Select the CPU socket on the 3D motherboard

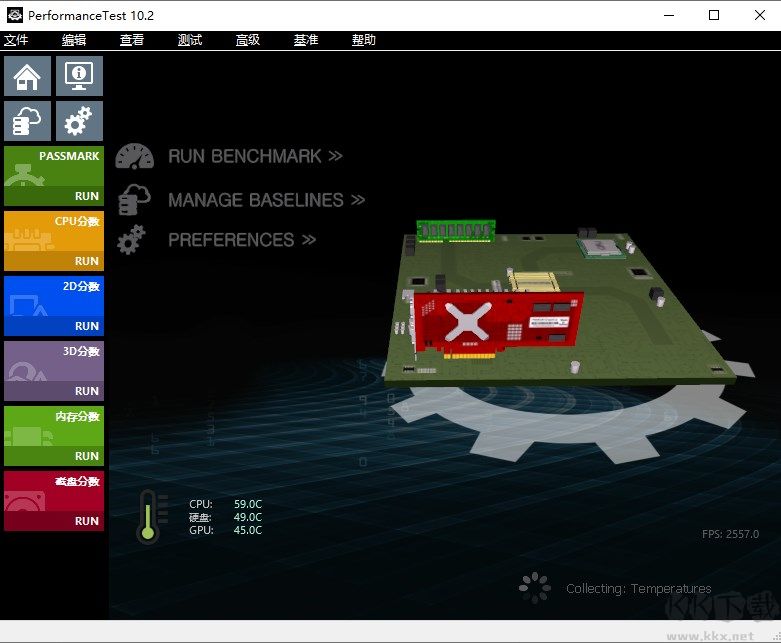tap(601, 247)
